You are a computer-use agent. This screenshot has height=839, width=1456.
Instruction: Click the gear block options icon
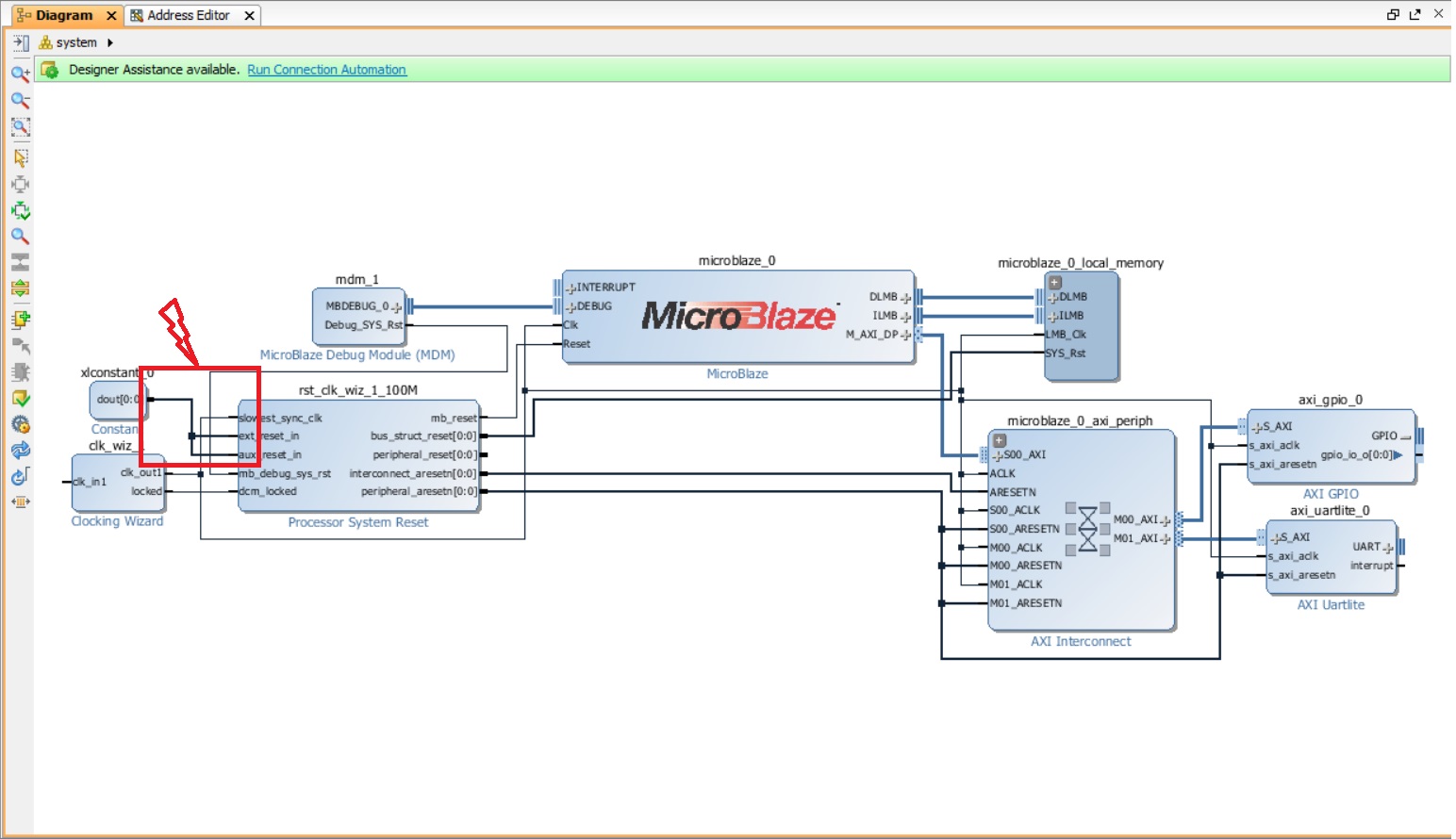click(x=20, y=425)
